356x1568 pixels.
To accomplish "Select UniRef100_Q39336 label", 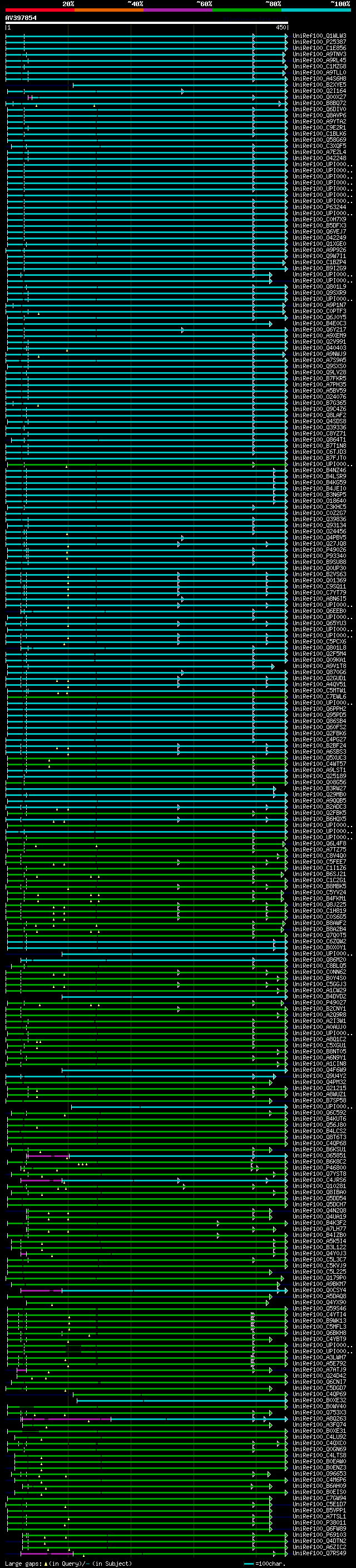I will tap(319, 427).
